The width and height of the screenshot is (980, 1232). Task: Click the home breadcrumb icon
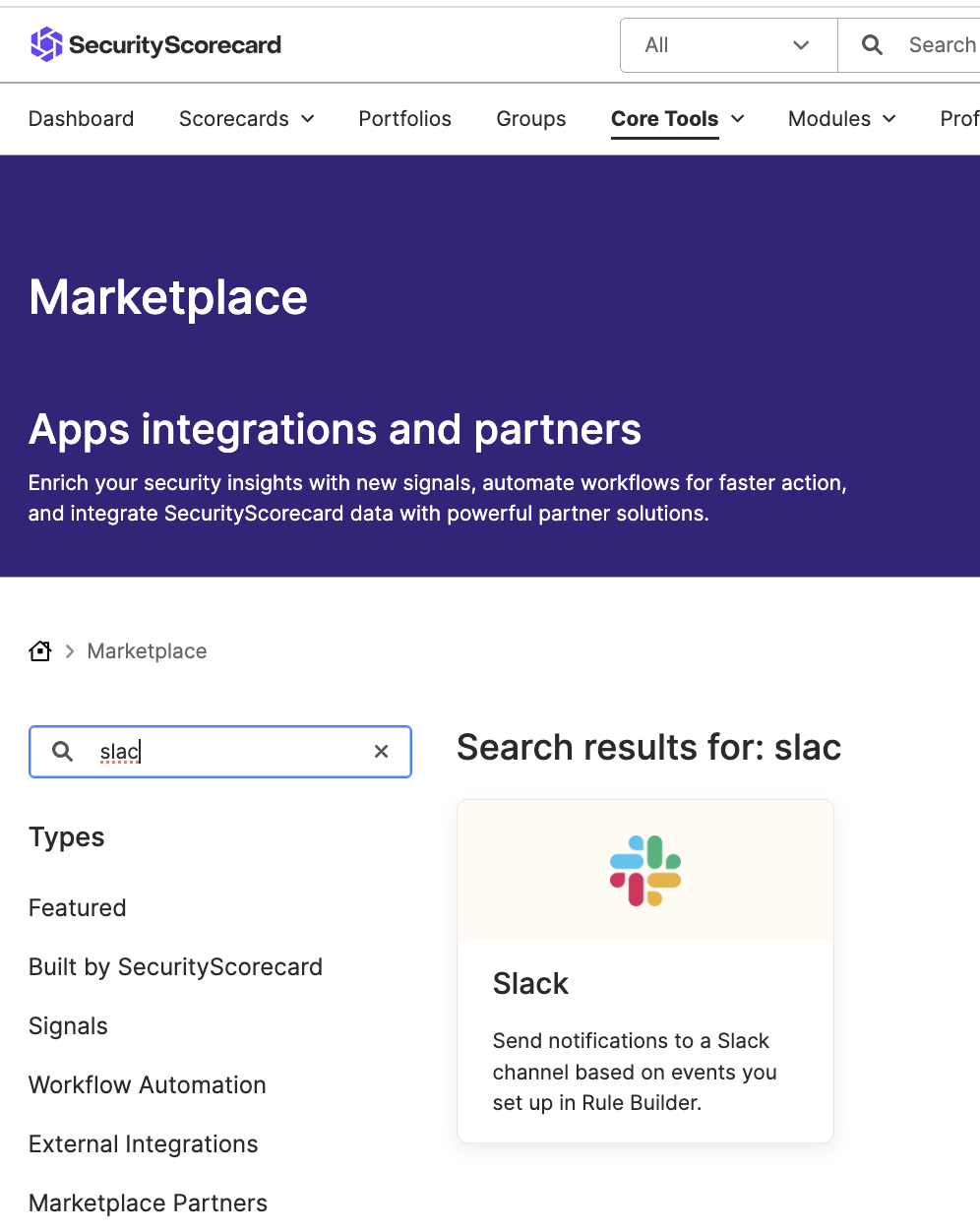point(40,651)
